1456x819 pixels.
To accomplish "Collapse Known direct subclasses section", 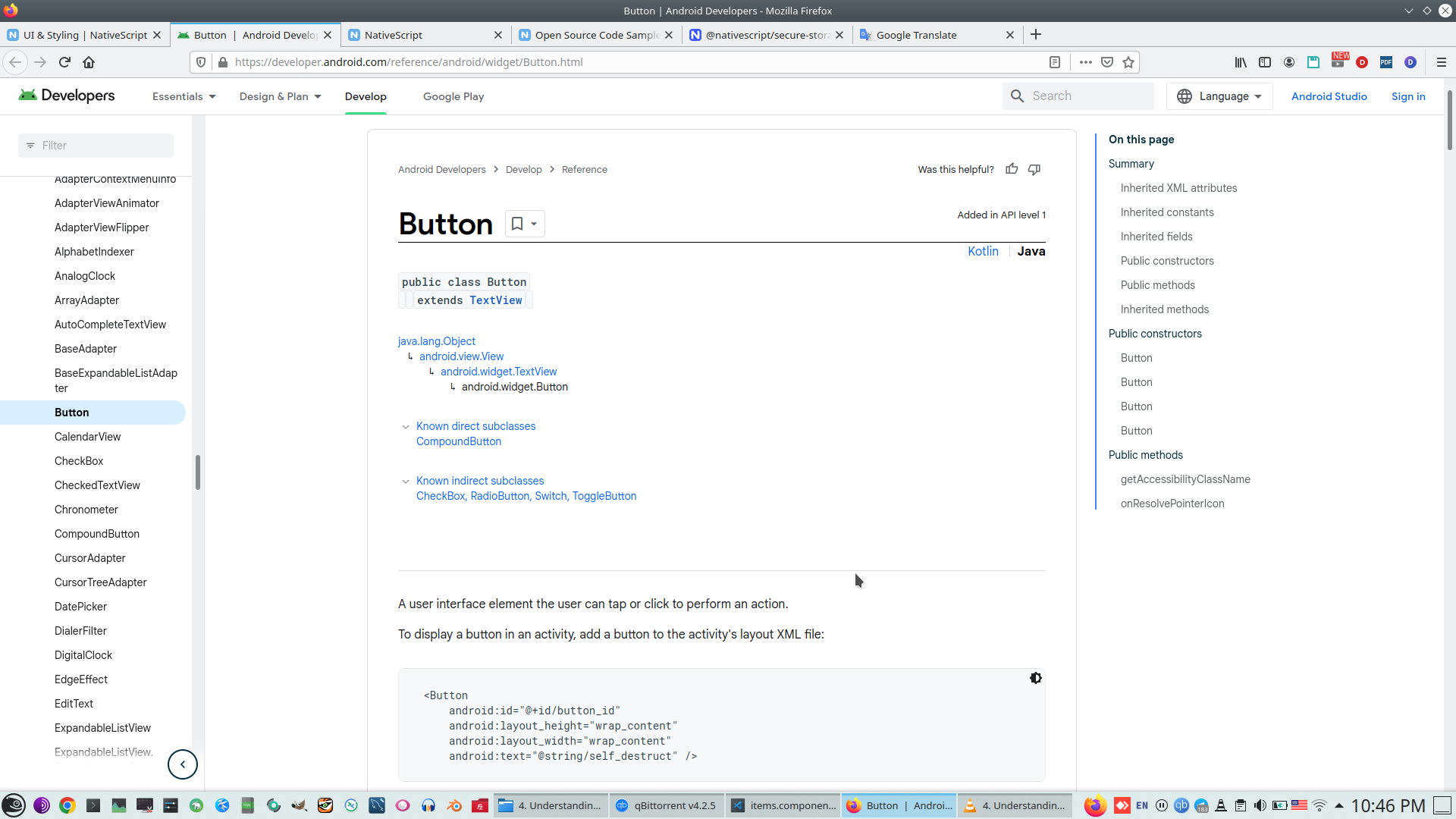I will 406,427.
